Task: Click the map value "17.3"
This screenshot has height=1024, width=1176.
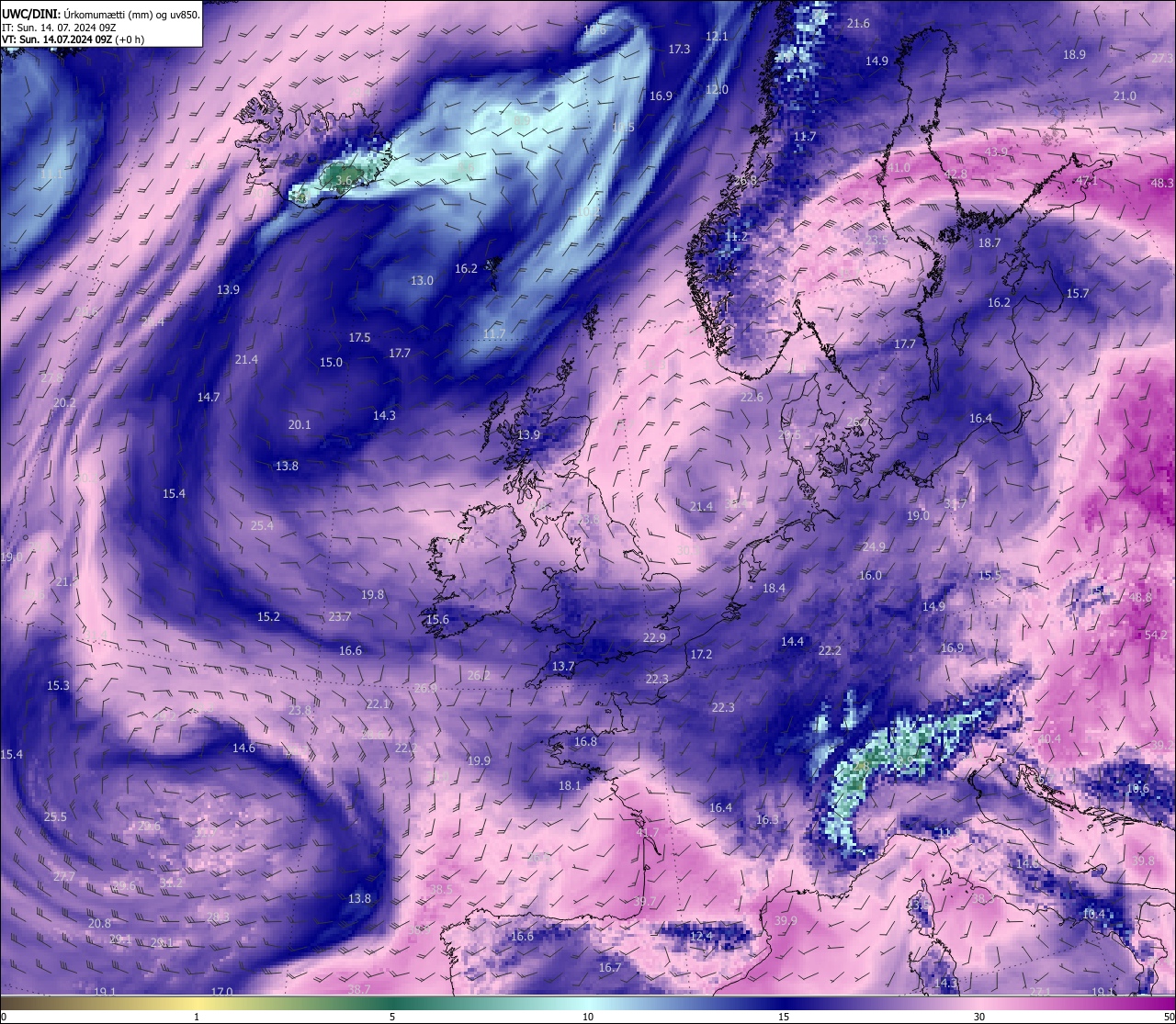Action: [679, 50]
